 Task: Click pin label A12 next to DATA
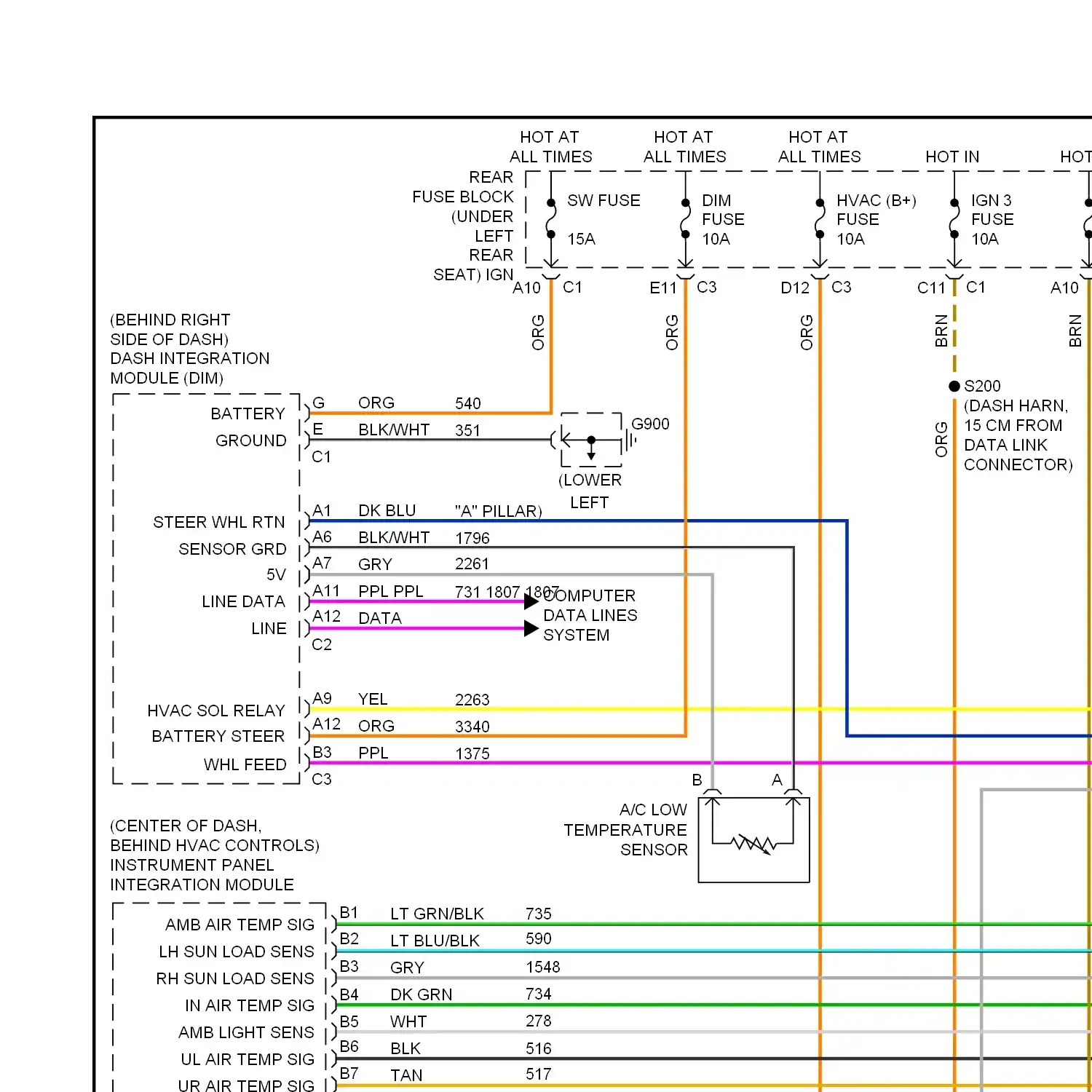click(326, 617)
